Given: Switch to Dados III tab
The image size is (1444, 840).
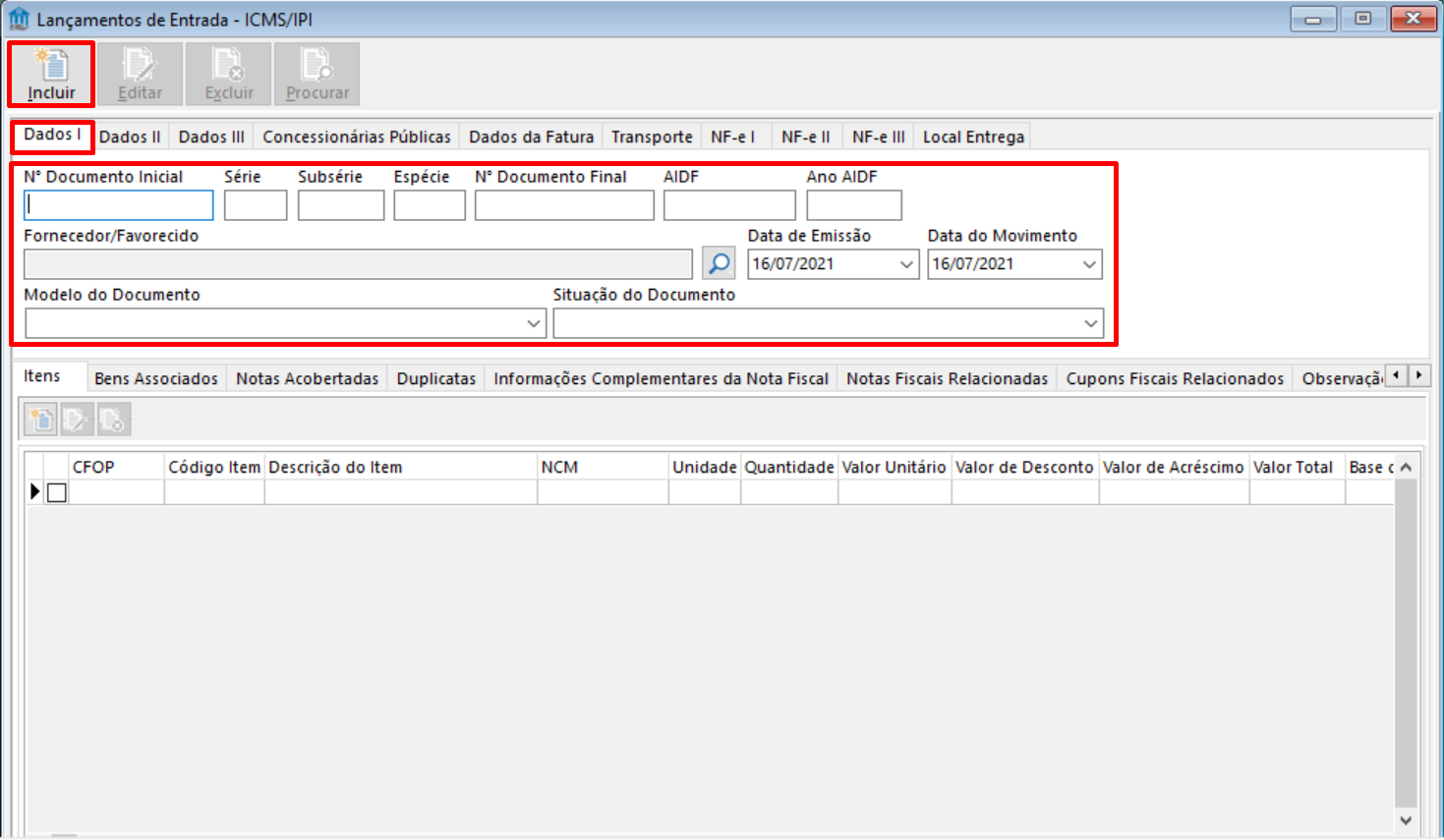Looking at the screenshot, I should 211,137.
